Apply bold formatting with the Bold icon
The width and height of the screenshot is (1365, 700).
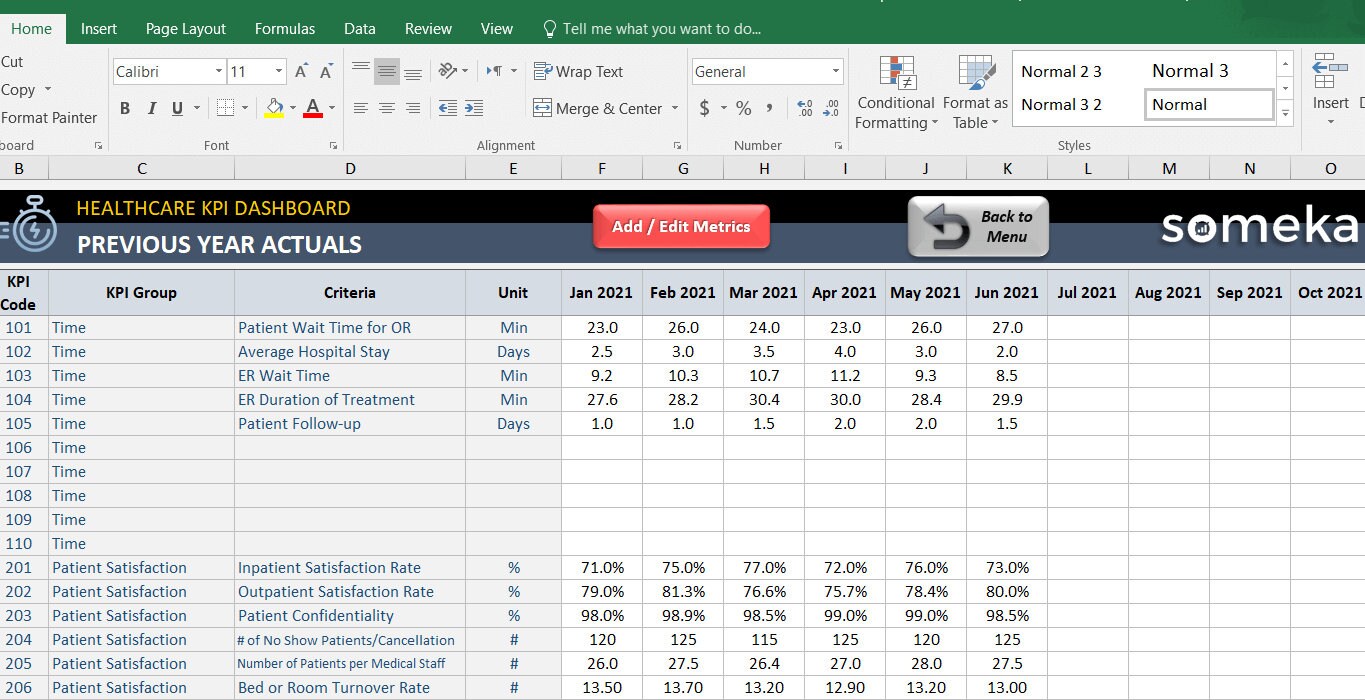tap(125, 108)
